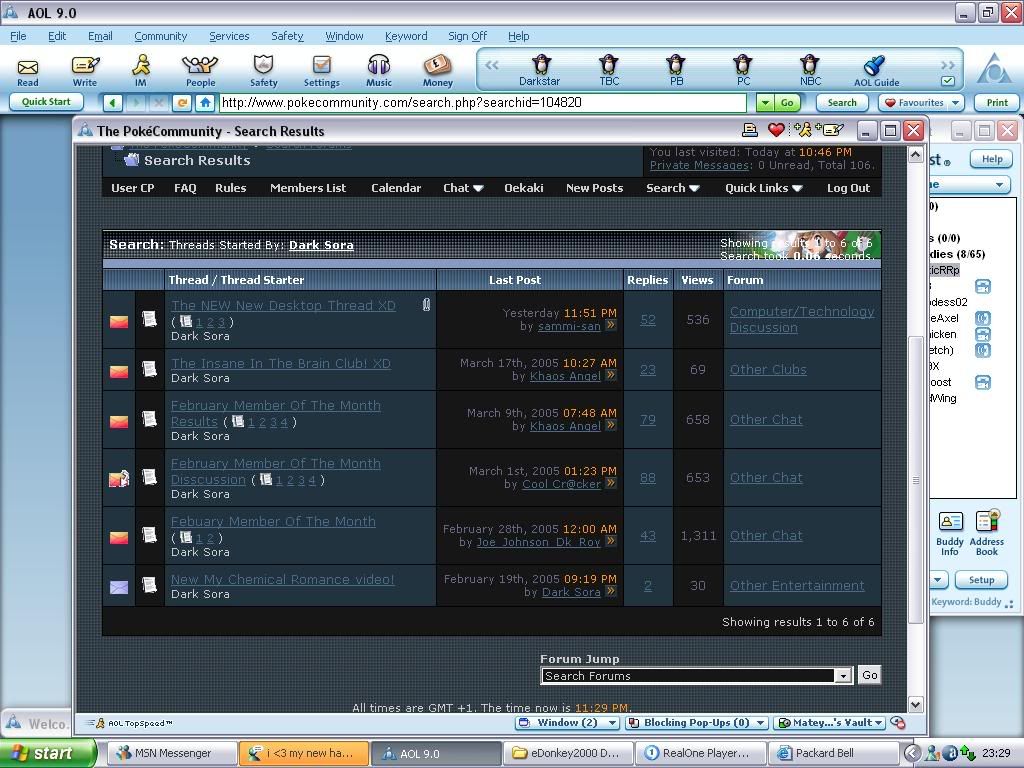Viewport: 1024px width, 768px height.
Task: Click the Log Out link
Action: click(848, 188)
